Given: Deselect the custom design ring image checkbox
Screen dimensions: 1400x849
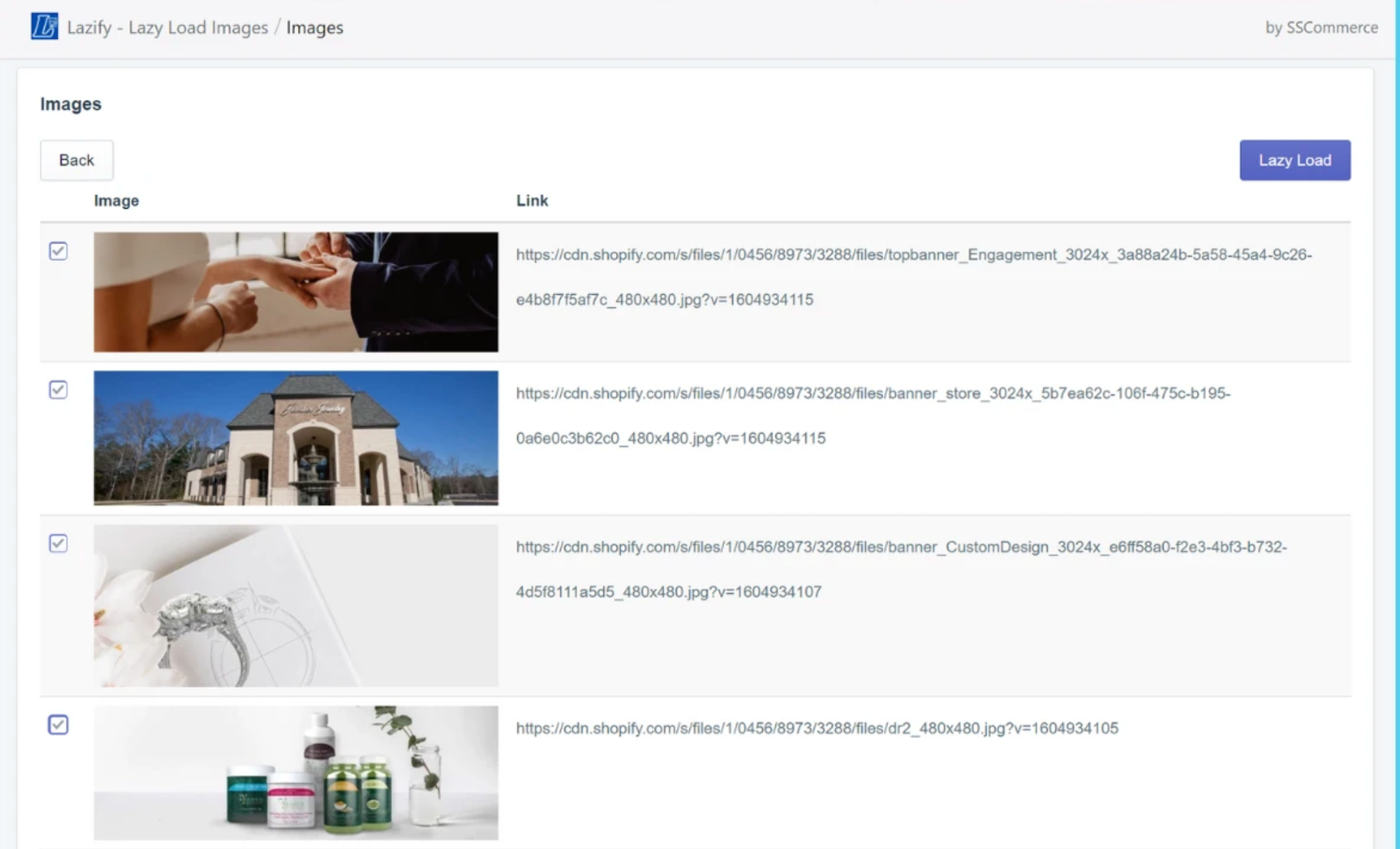Looking at the screenshot, I should click(x=58, y=543).
